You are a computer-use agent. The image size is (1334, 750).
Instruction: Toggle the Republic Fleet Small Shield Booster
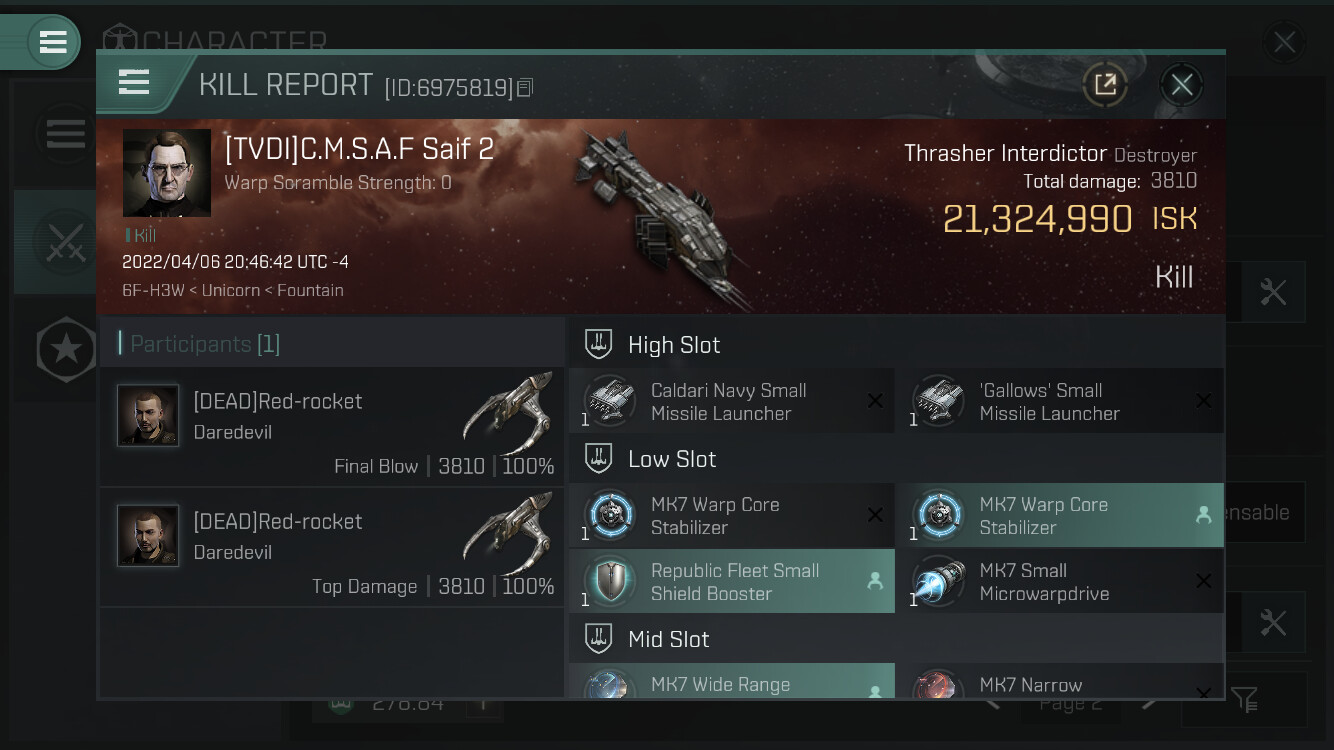coord(732,581)
